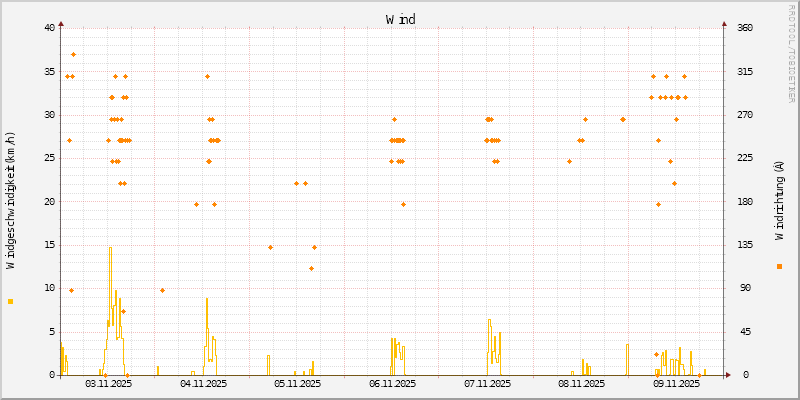800x400 pixels.
Task: Click the 40 tick on left axis
Action: click(x=50, y=28)
